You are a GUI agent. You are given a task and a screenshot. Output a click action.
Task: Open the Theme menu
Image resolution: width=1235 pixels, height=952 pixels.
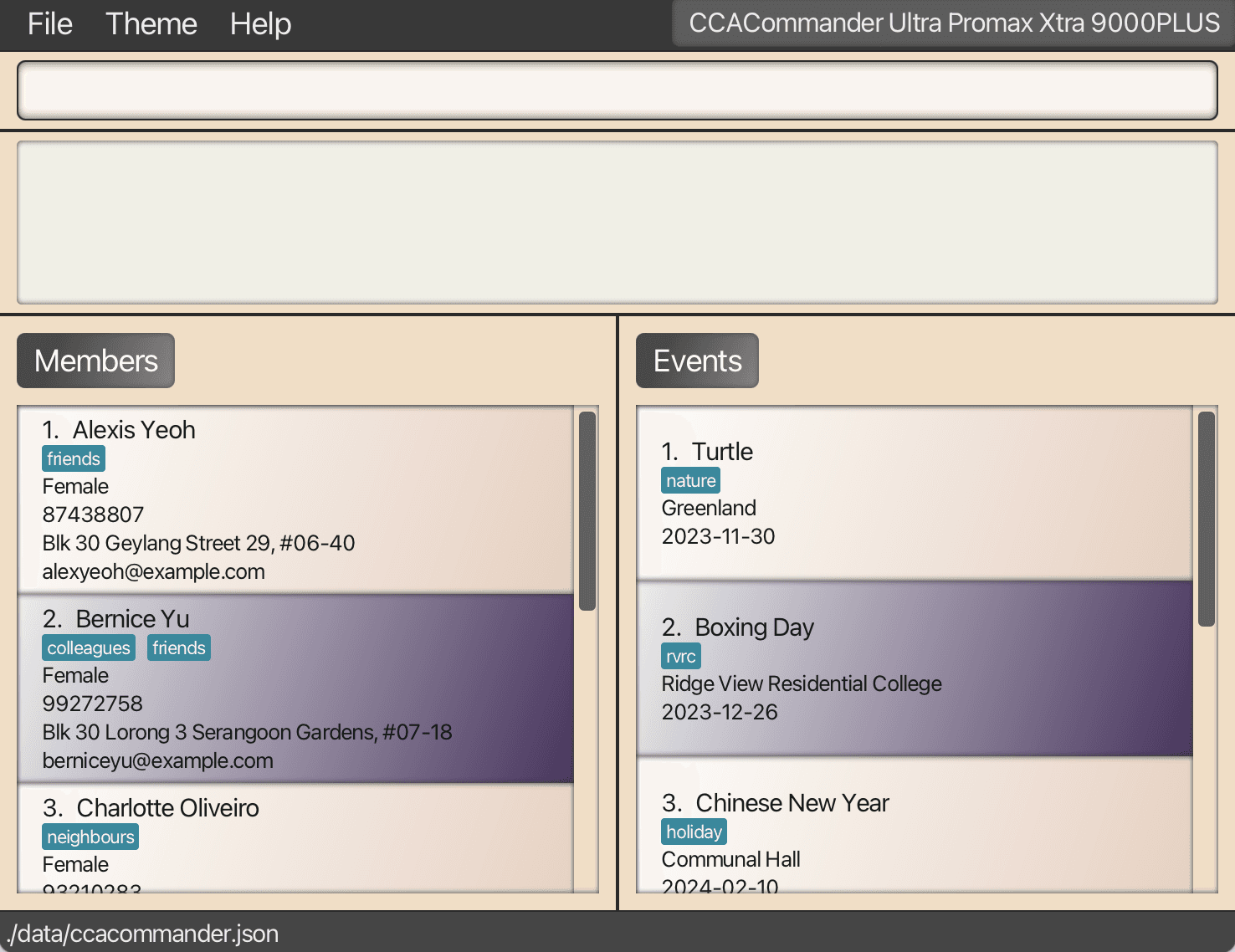coord(151,24)
